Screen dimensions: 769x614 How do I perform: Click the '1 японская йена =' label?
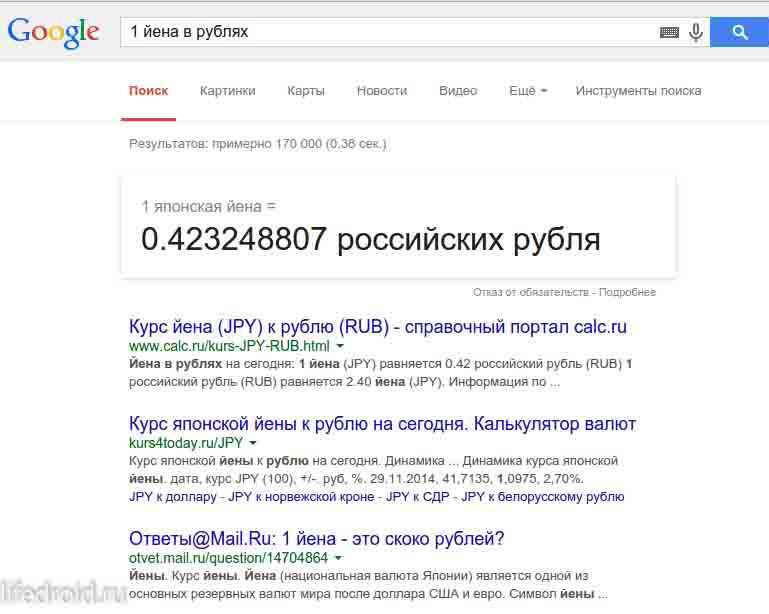pos(209,207)
